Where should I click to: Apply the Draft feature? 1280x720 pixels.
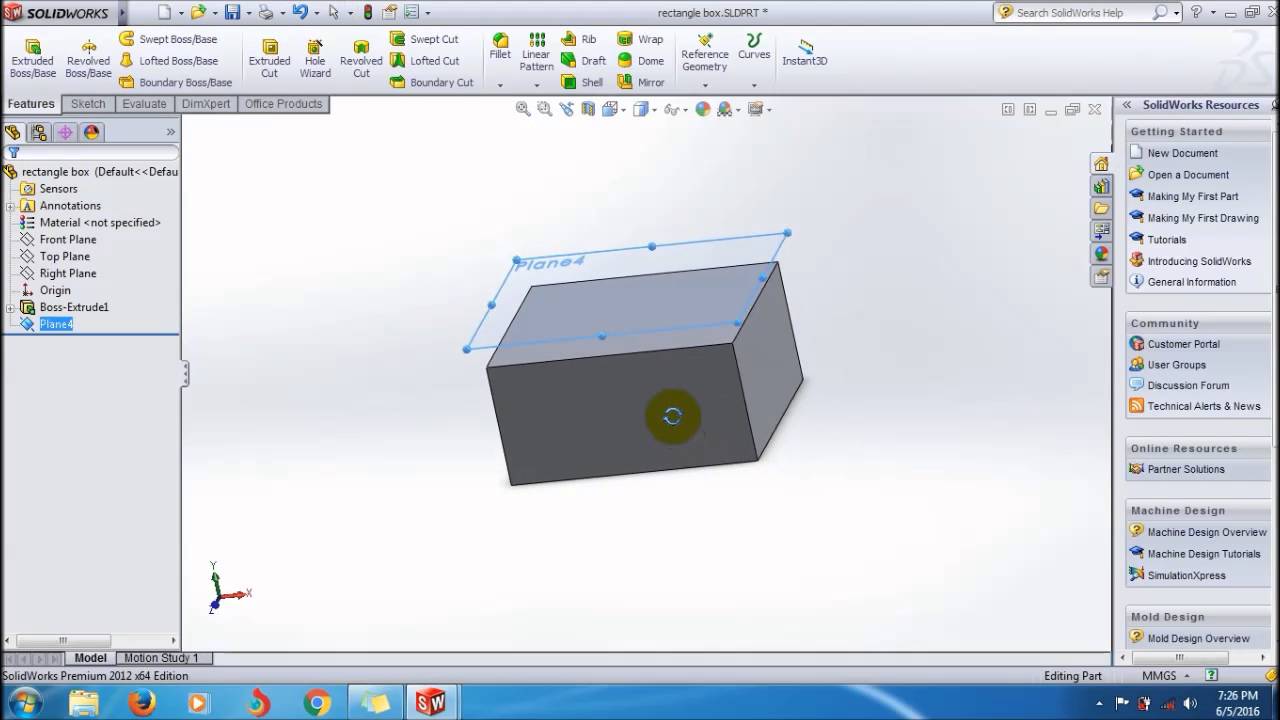[583, 61]
